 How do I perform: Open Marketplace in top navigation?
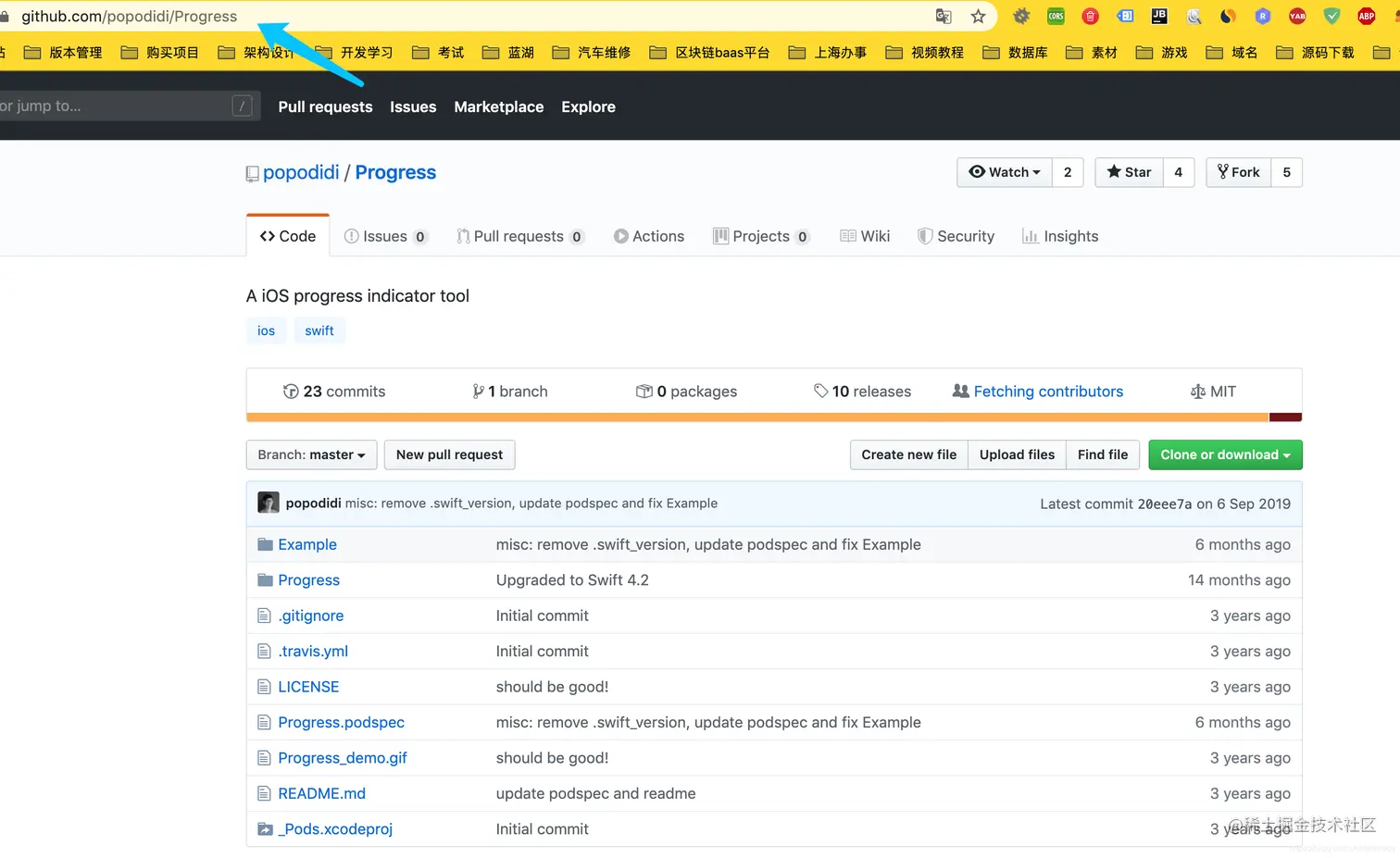(x=499, y=106)
